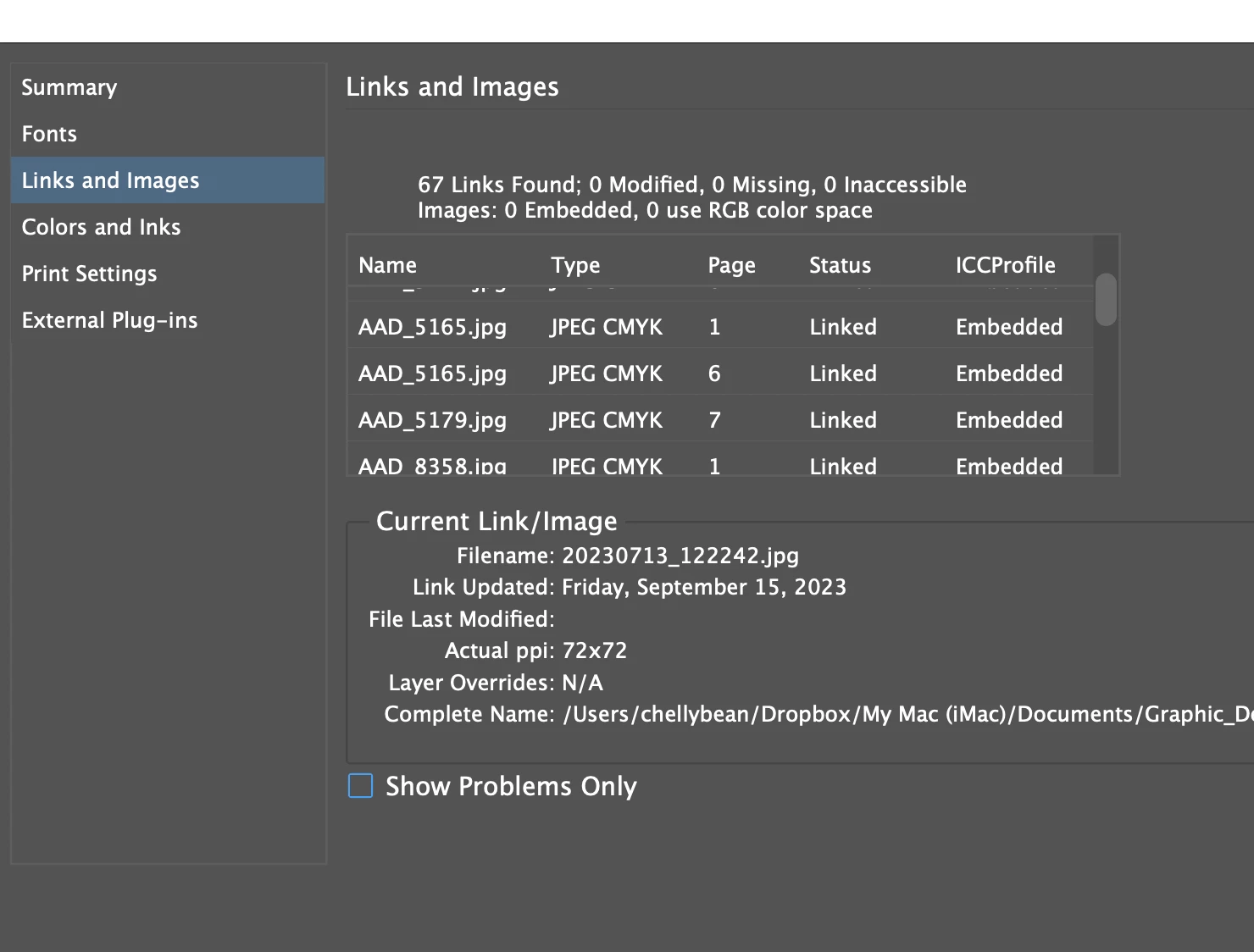Click the Page column header
Viewport: 1254px width, 952px height.
click(731, 265)
